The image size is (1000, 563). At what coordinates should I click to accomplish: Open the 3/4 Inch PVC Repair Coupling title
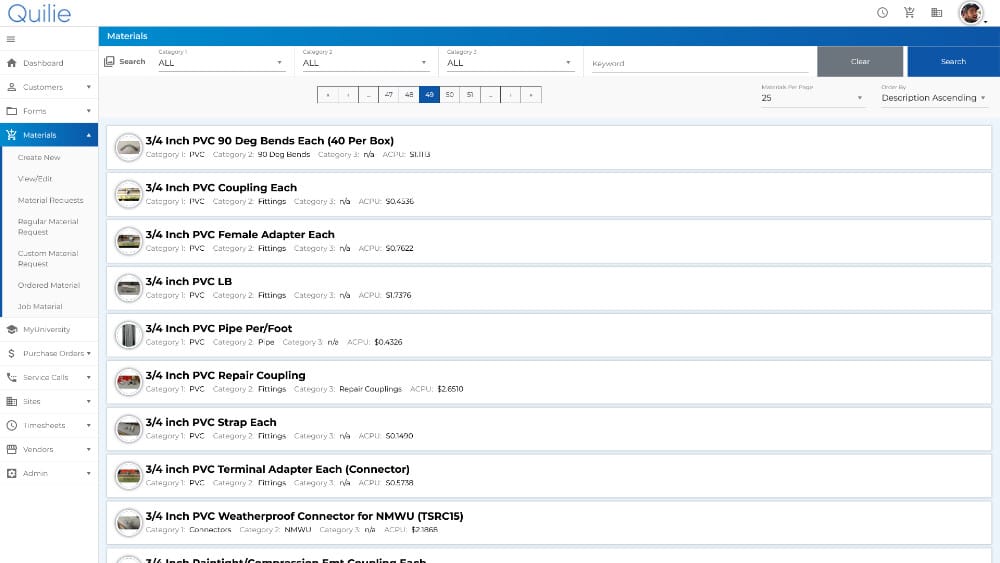[x=225, y=375]
